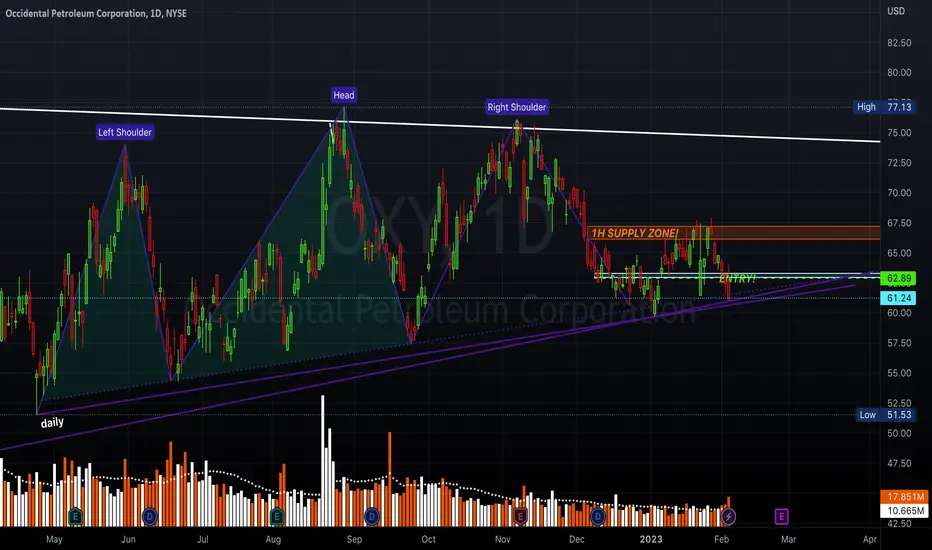Screen dimensions: 932x550
Task: Select the Right Shoulder label
Action: point(517,107)
